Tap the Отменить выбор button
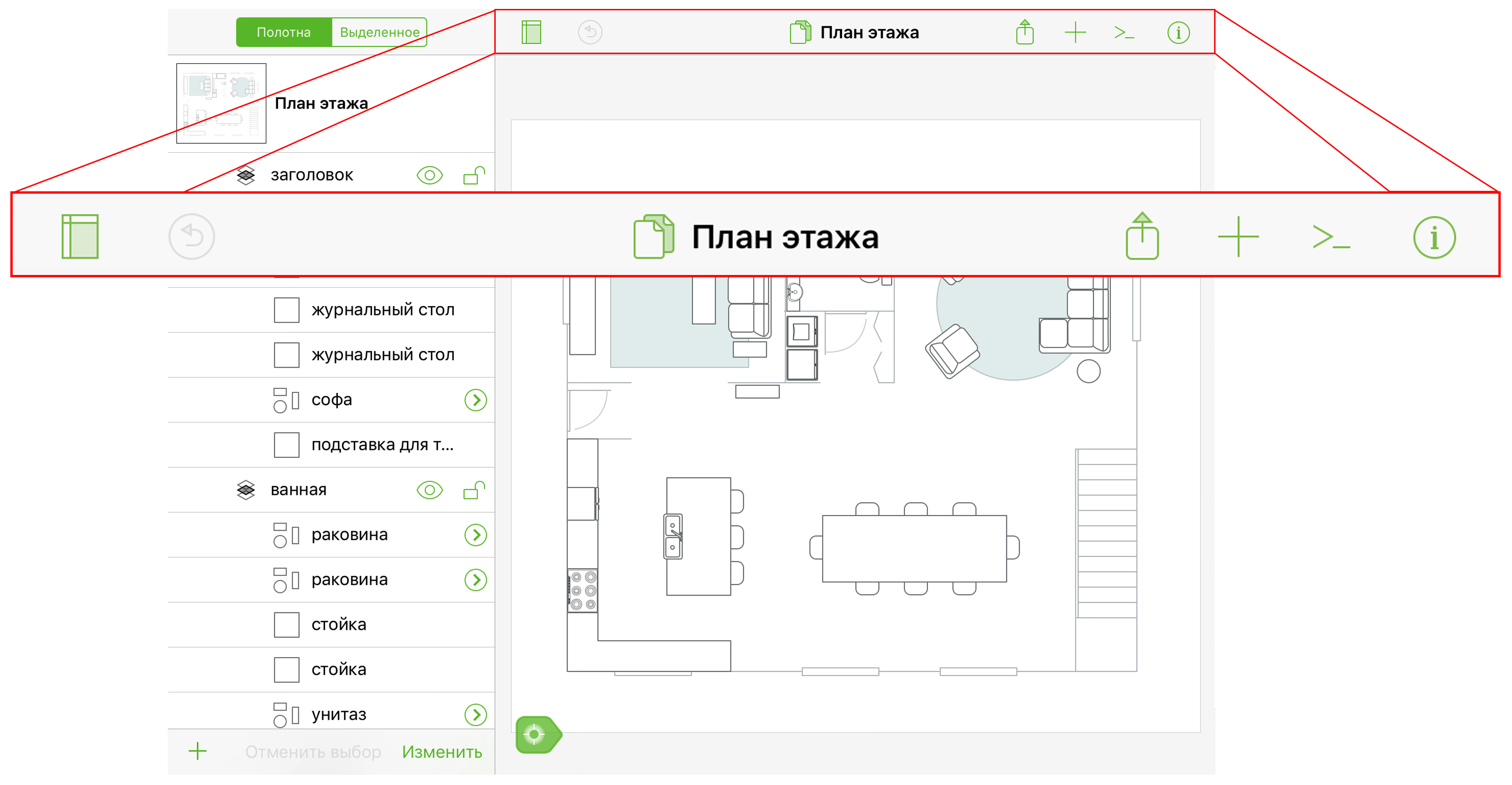This screenshot has height=785, width=1512. pyautogui.click(x=313, y=752)
